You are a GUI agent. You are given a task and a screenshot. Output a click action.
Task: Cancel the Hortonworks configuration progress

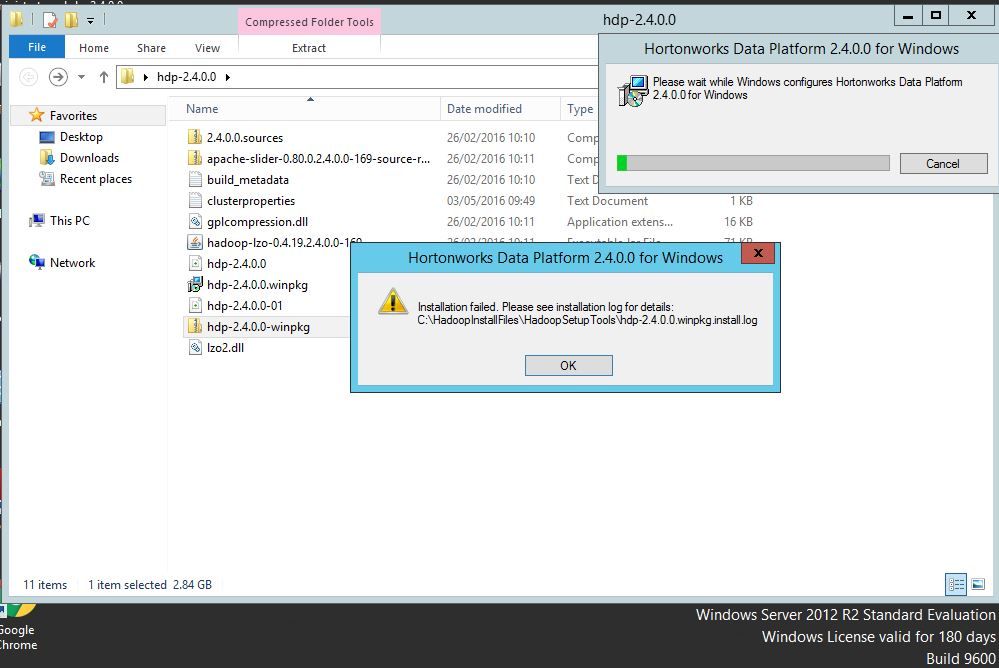pyautogui.click(x=943, y=163)
